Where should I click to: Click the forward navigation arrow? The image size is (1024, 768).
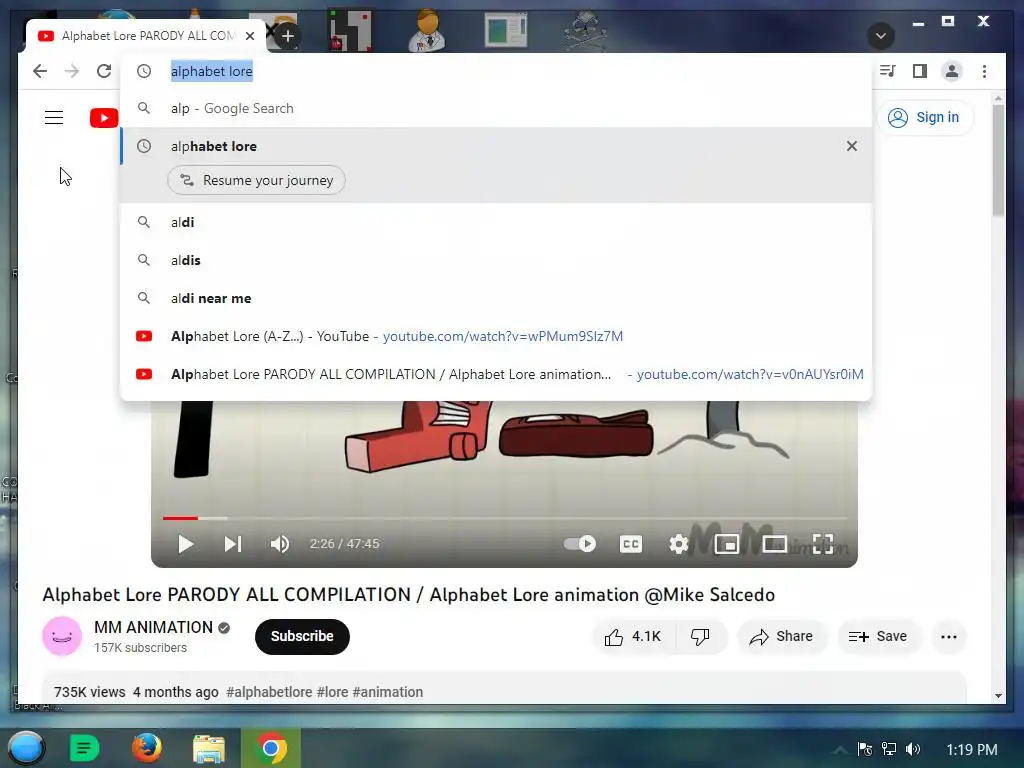coord(72,71)
